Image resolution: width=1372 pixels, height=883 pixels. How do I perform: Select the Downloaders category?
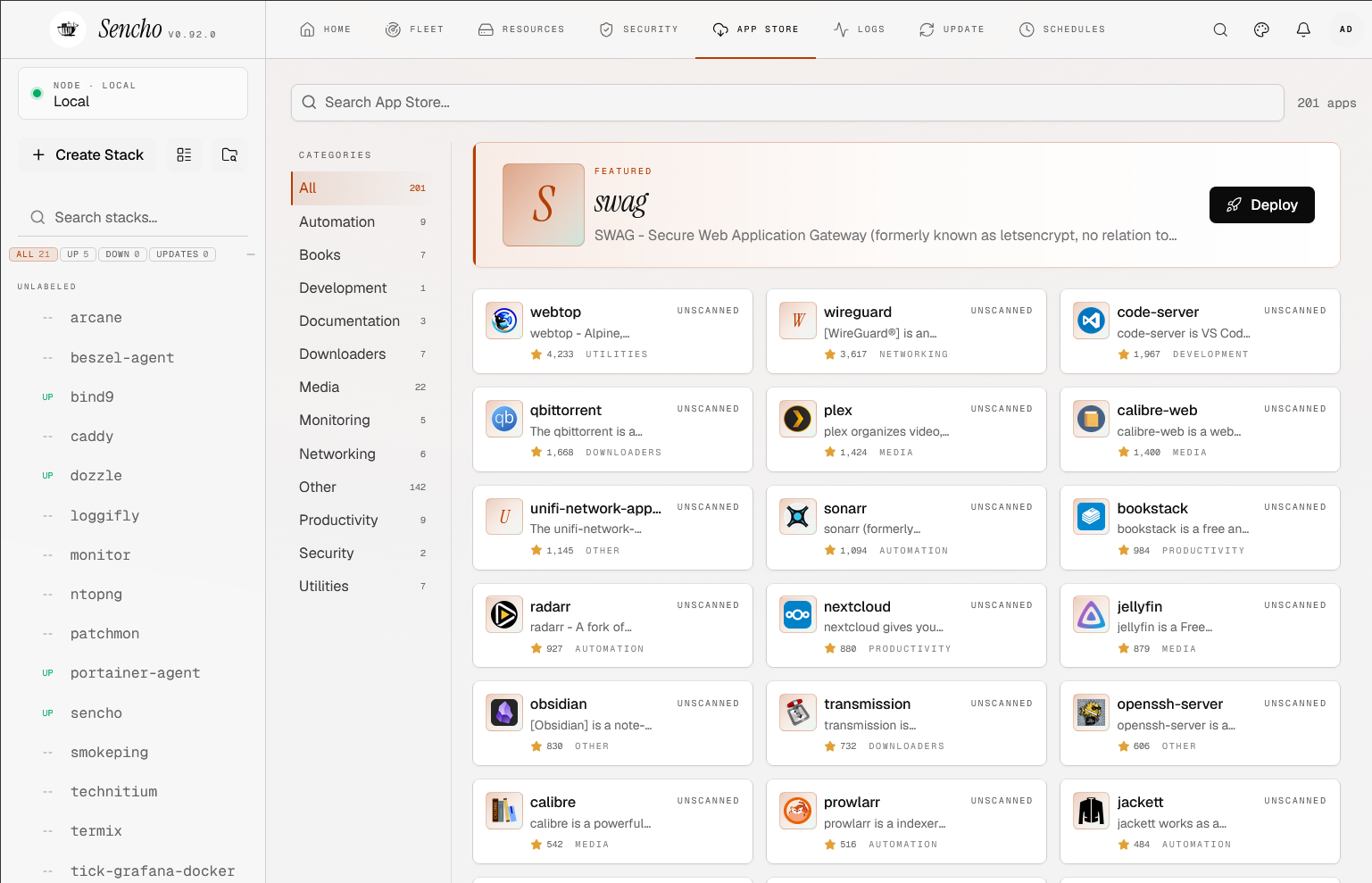pyautogui.click(x=362, y=354)
